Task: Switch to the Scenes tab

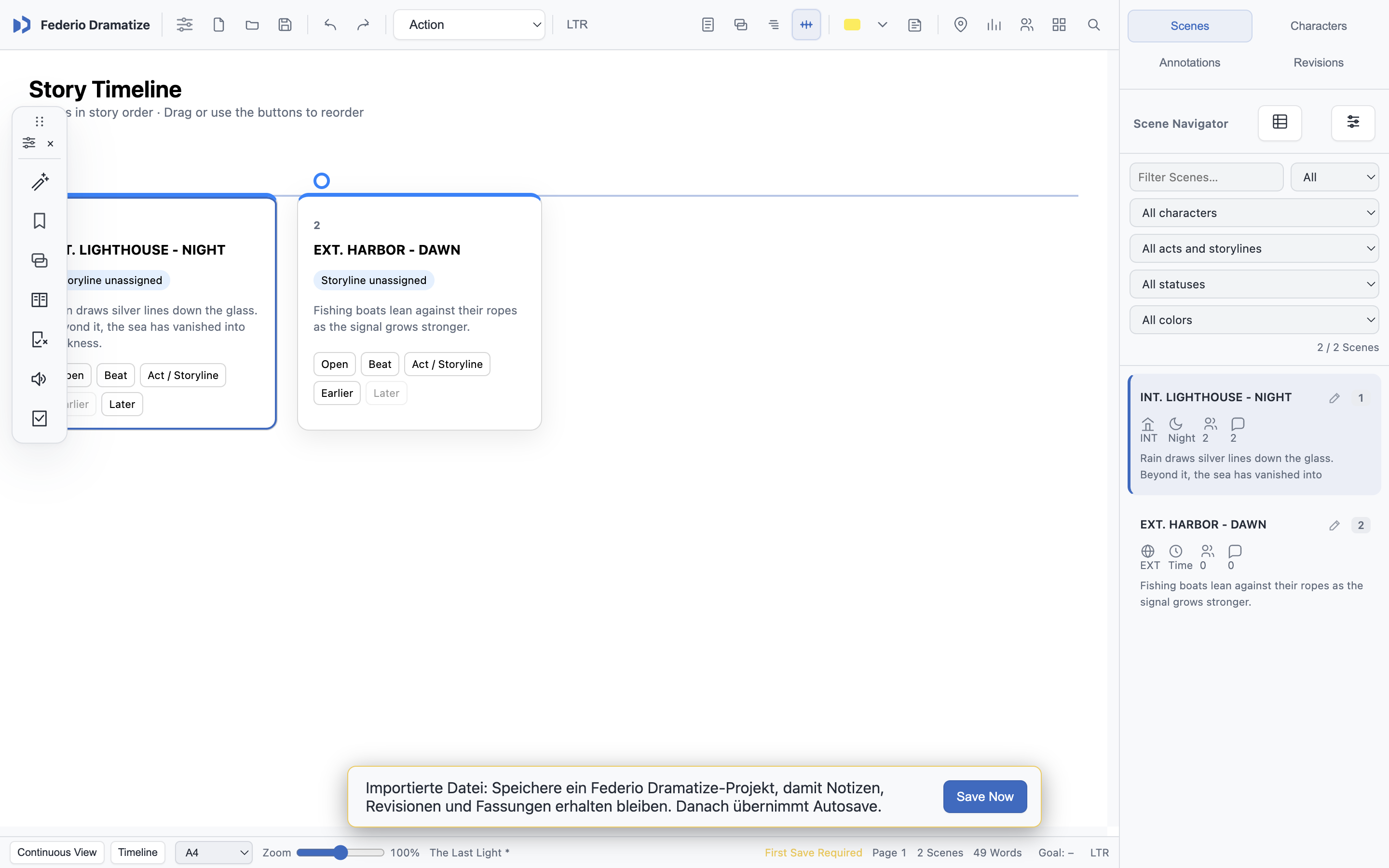Action: coord(1190,26)
